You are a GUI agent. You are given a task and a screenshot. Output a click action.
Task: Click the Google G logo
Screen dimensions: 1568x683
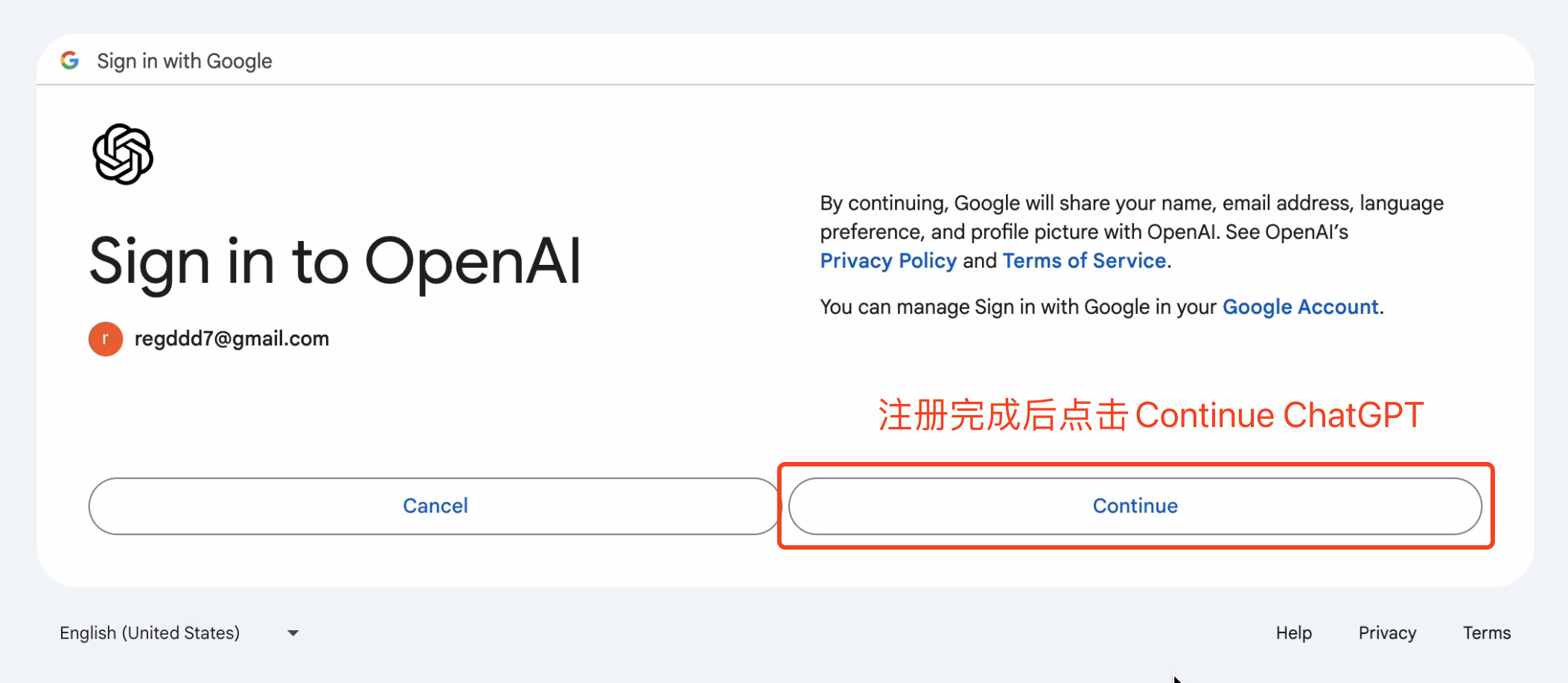[70, 60]
